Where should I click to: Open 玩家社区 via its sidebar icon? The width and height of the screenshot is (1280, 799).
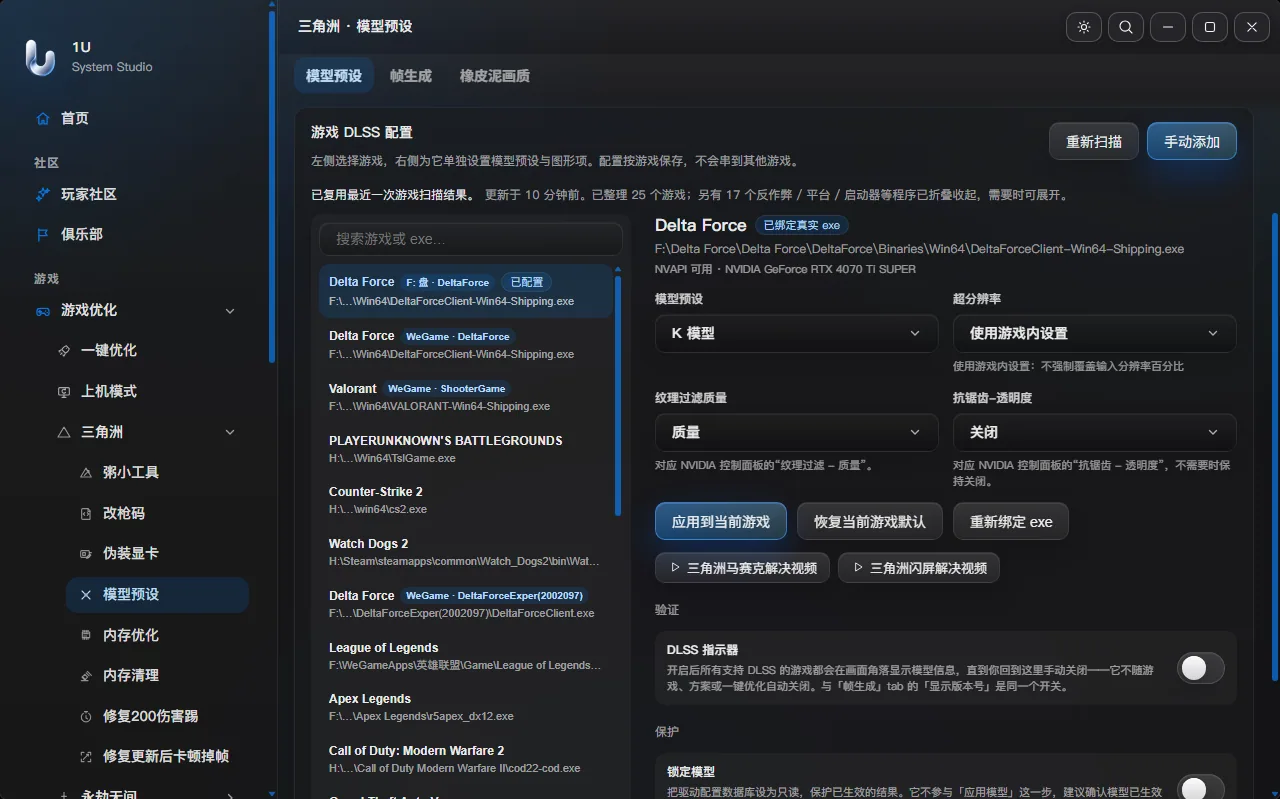tap(42, 194)
